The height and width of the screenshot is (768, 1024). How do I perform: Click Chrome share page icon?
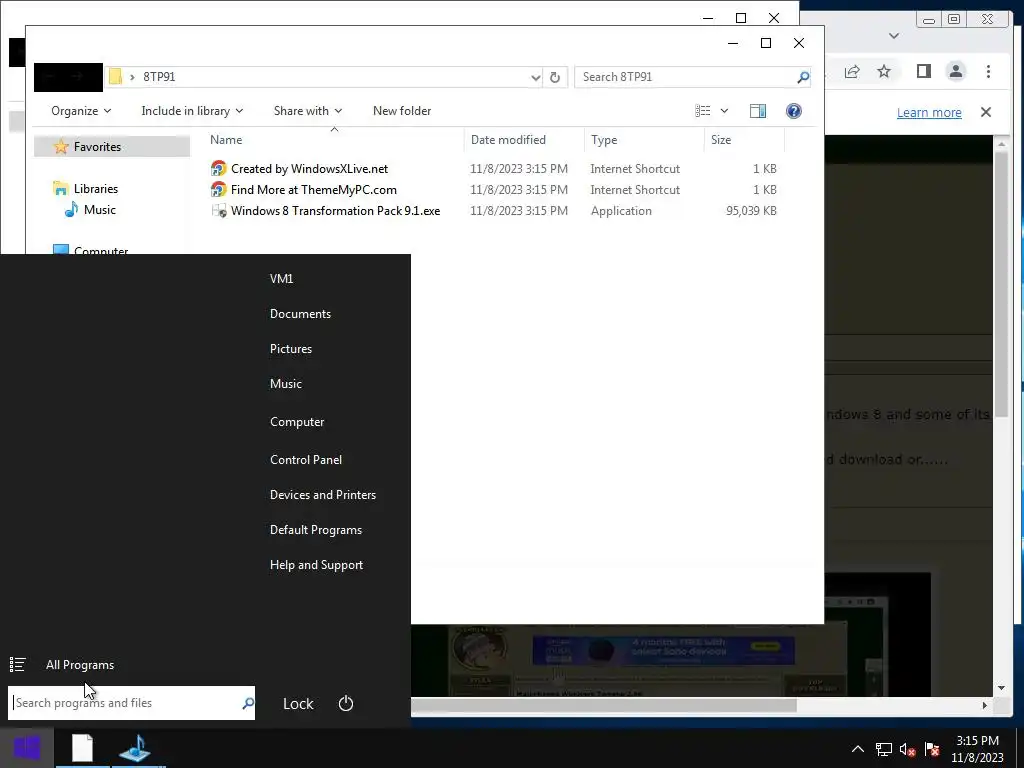pyautogui.click(x=852, y=72)
